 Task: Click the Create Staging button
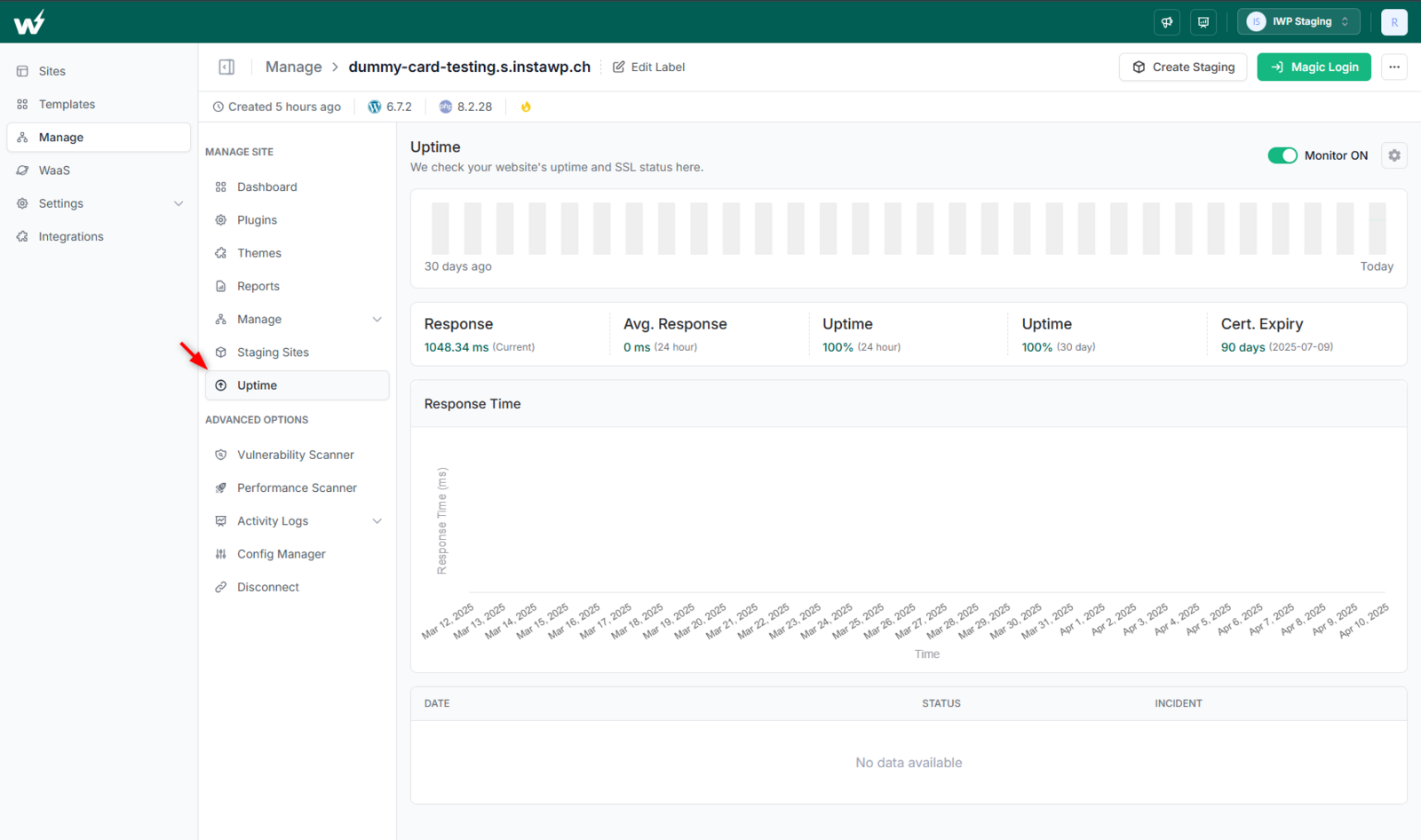click(x=1183, y=67)
